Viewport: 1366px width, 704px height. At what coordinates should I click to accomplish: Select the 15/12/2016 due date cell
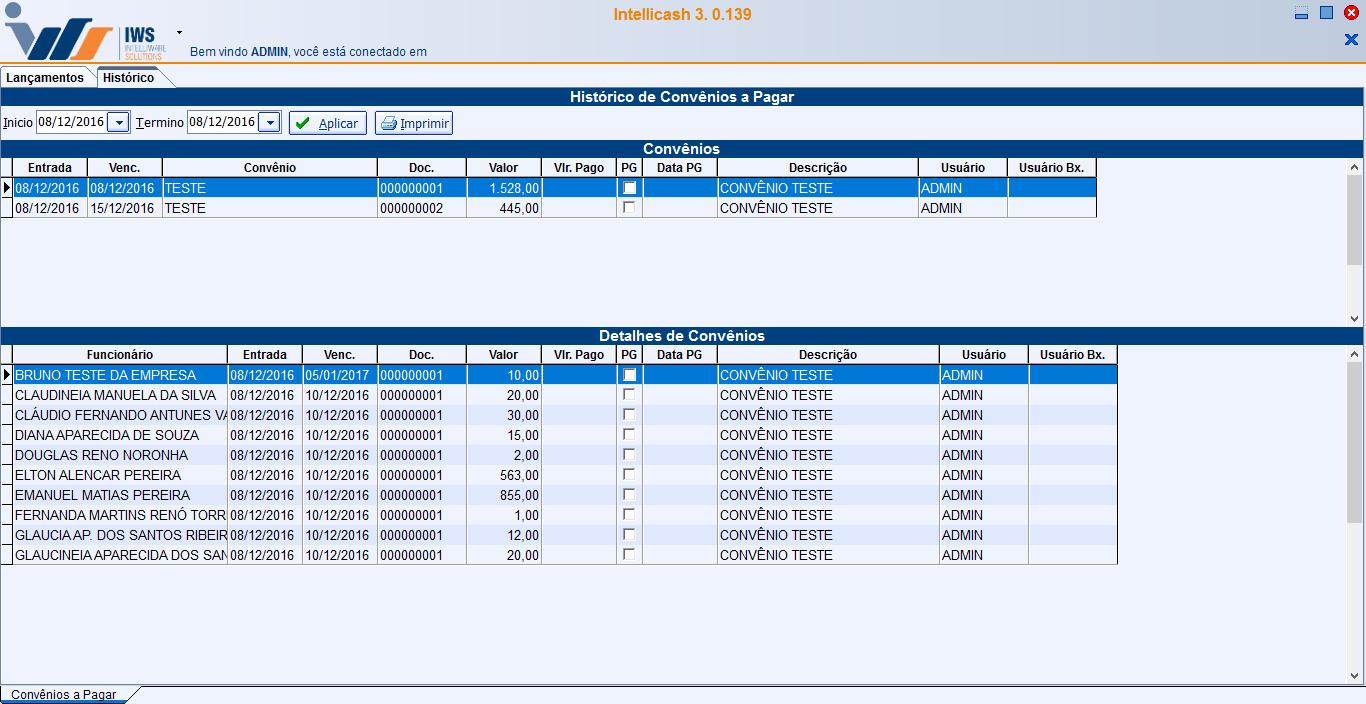coord(125,208)
